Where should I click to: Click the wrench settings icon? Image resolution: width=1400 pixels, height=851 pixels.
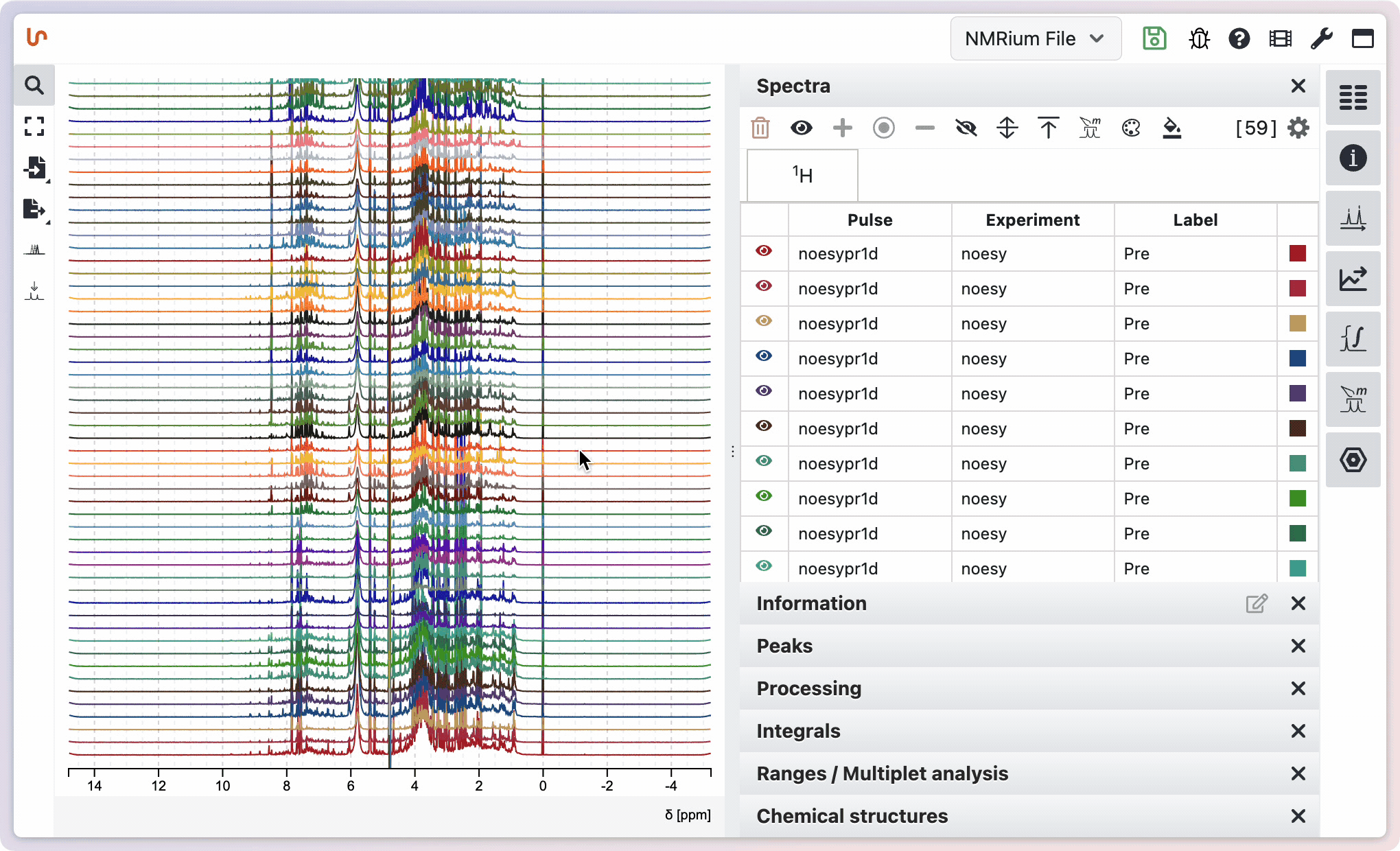click(x=1321, y=38)
